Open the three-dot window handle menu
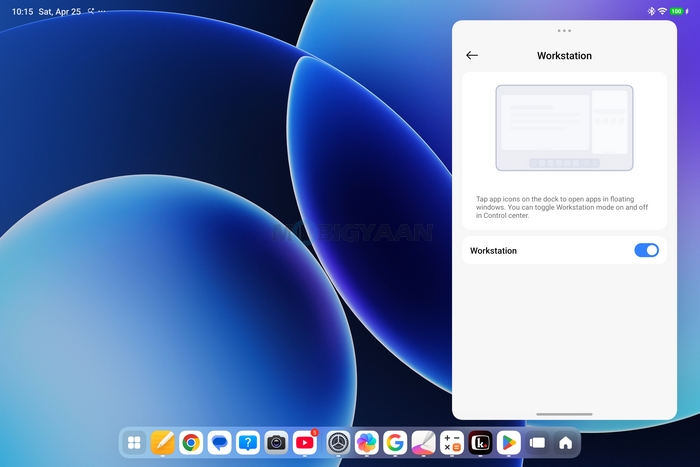Viewport: 700px width, 467px height. pyautogui.click(x=564, y=31)
